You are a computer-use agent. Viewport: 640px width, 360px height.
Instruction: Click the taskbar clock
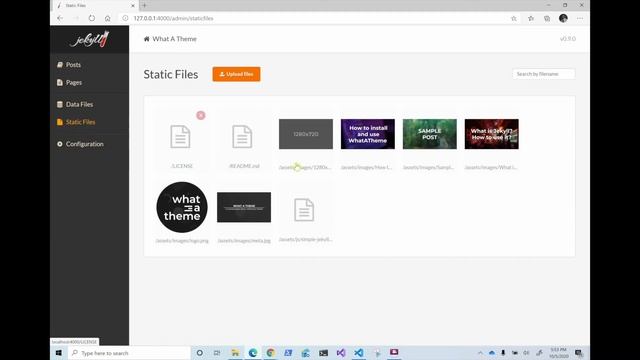(x=558, y=353)
